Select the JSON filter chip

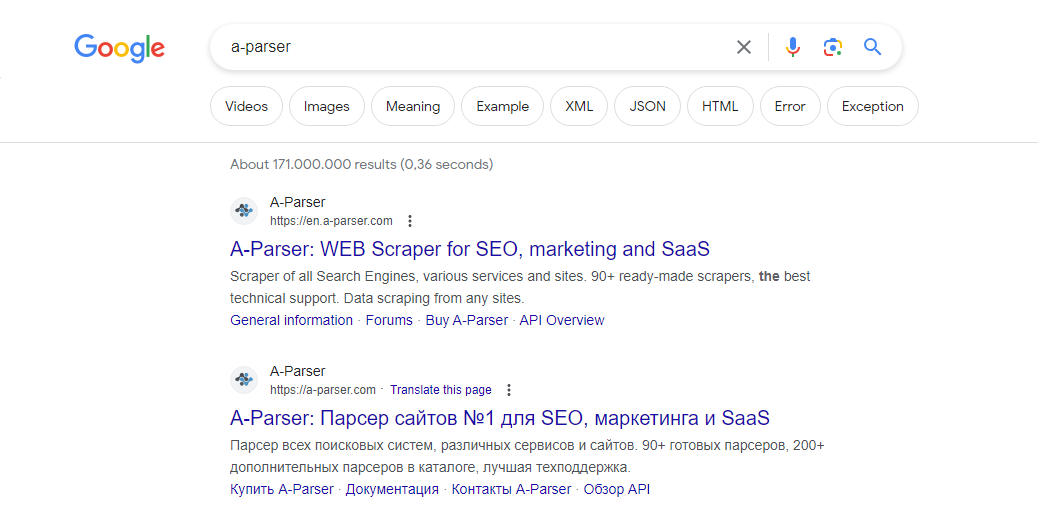click(647, 106)
